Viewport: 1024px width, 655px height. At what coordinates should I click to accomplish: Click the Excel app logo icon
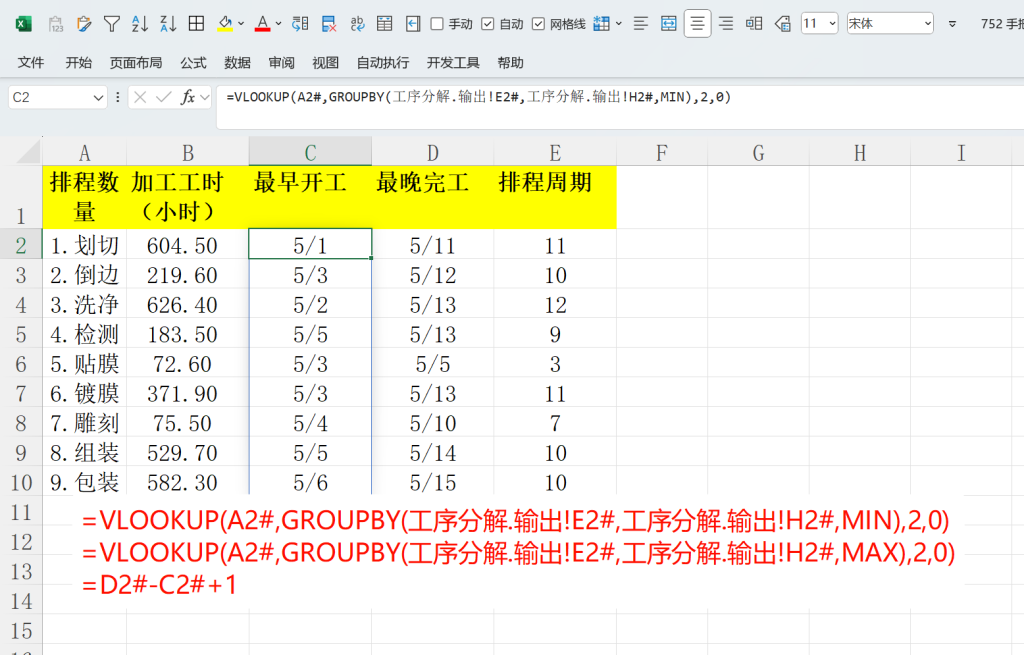point(24,24)
